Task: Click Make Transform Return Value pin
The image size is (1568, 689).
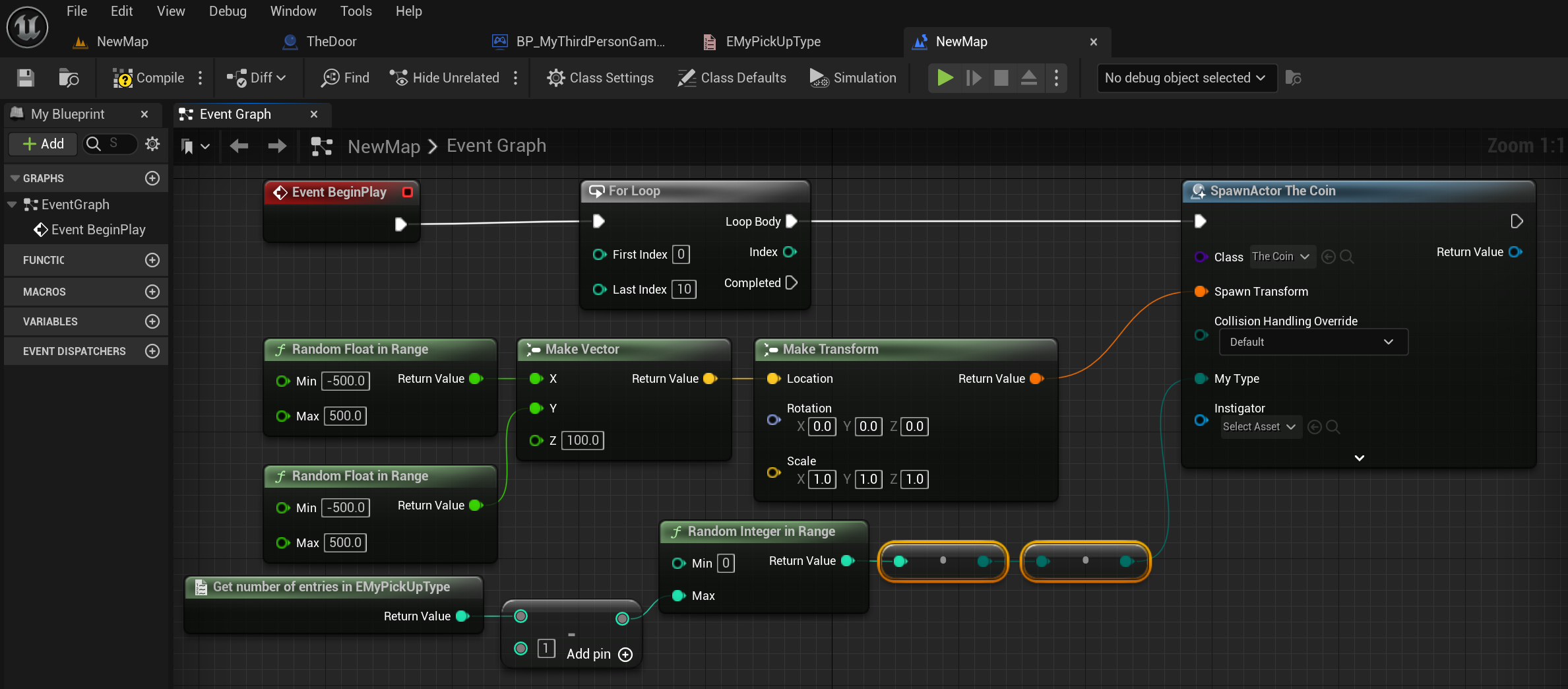Action: coord(1036,379)
